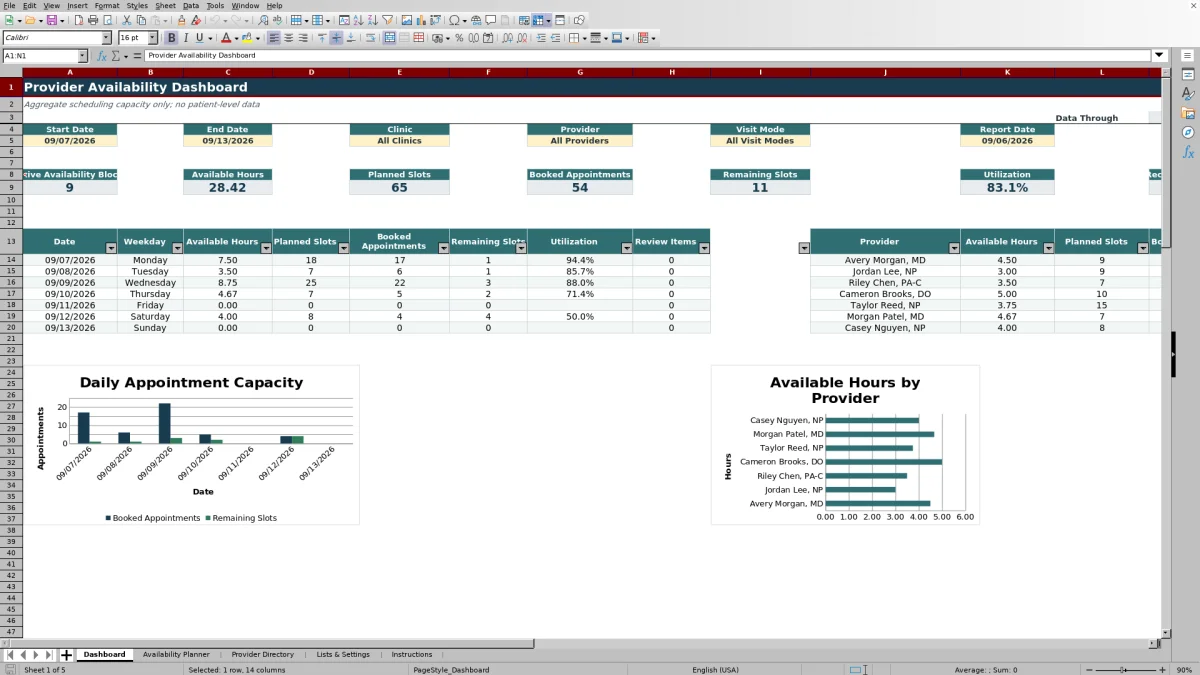1200x675 pixels.
Task: Open the sidebar Functions fx icon
Action: (x=1188, y=152)
